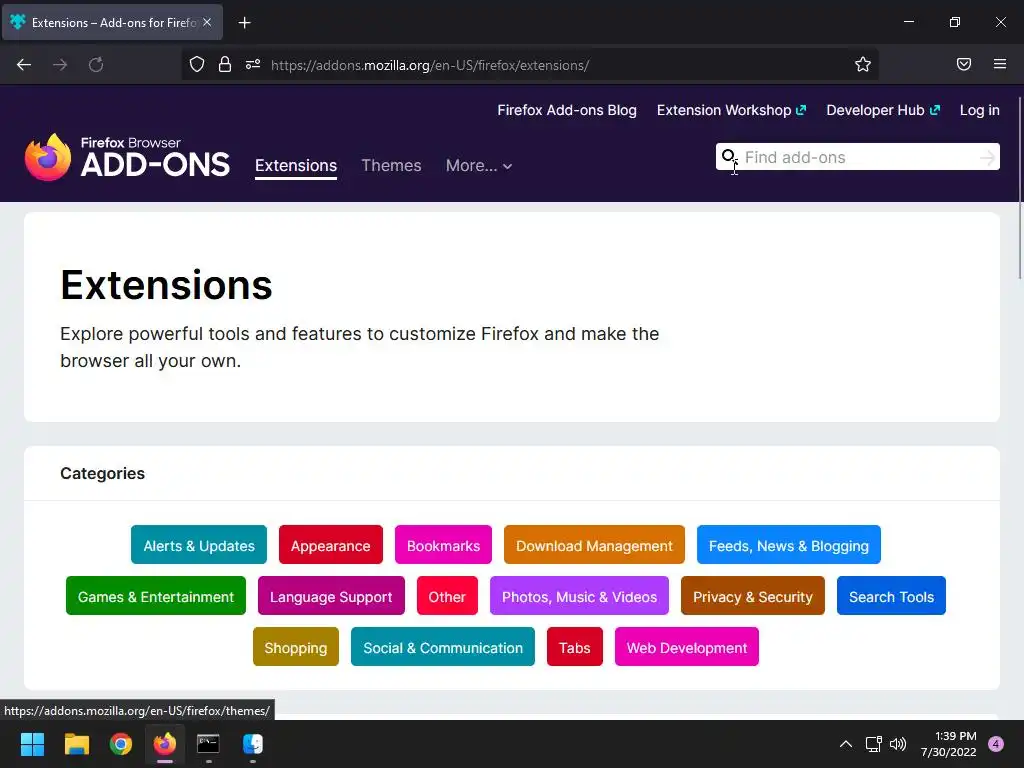Viewport: 1024px width, 768px height.
Task: Open Social & Communication category
Action: [x=443, y=647]
